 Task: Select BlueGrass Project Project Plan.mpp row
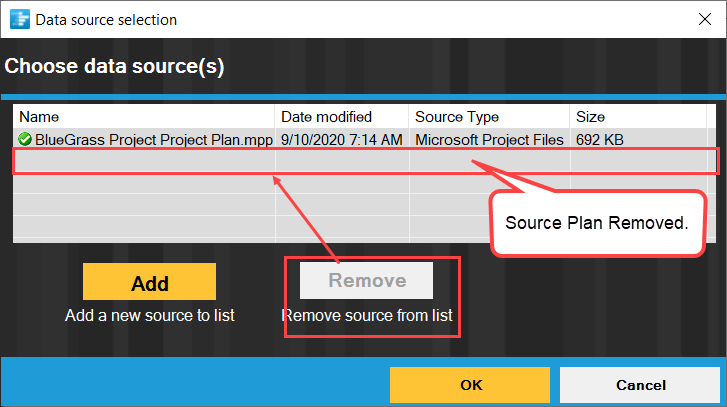(x=364, y=140)
